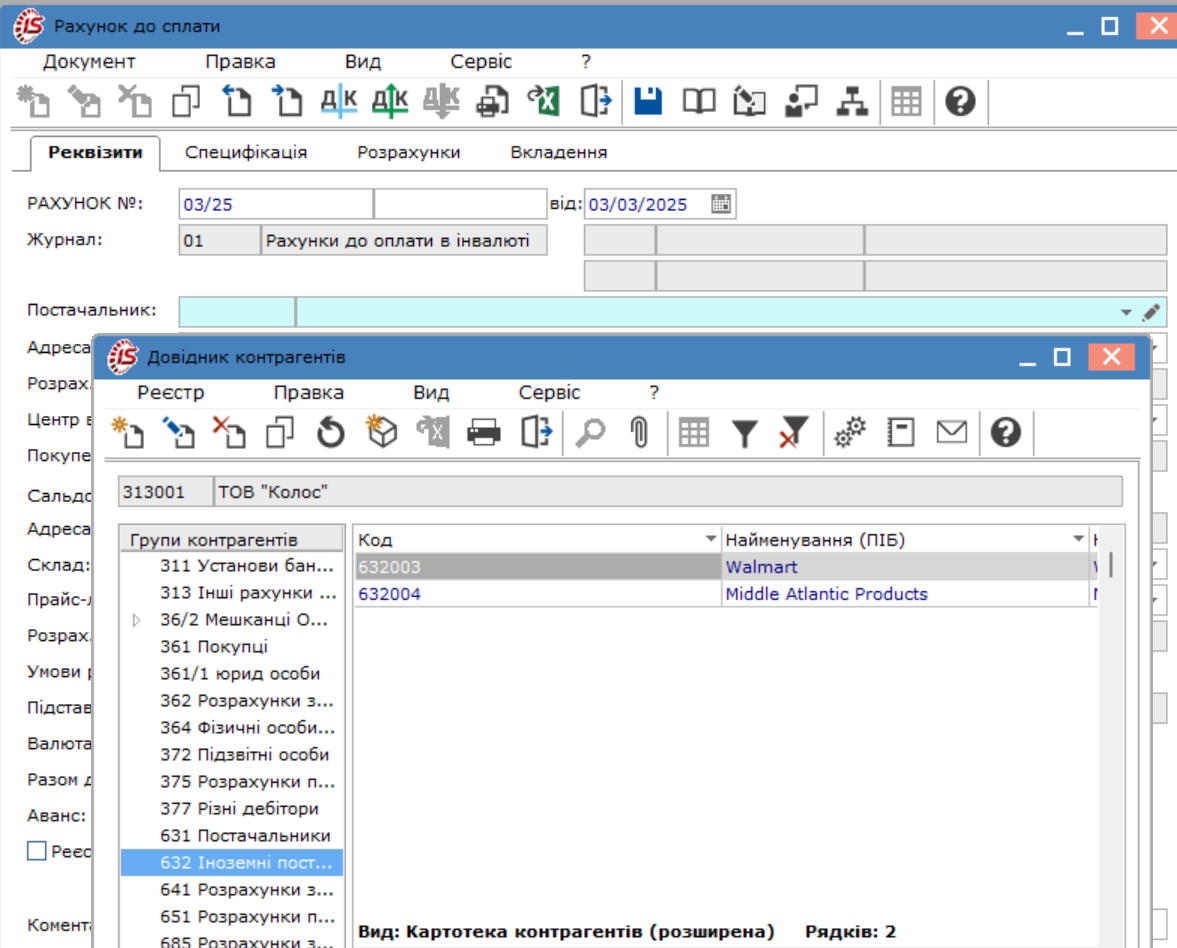The height and width of the screenshot is (948, 1177).
Task: Open the Вид menu in directory window
Action: 431,393
